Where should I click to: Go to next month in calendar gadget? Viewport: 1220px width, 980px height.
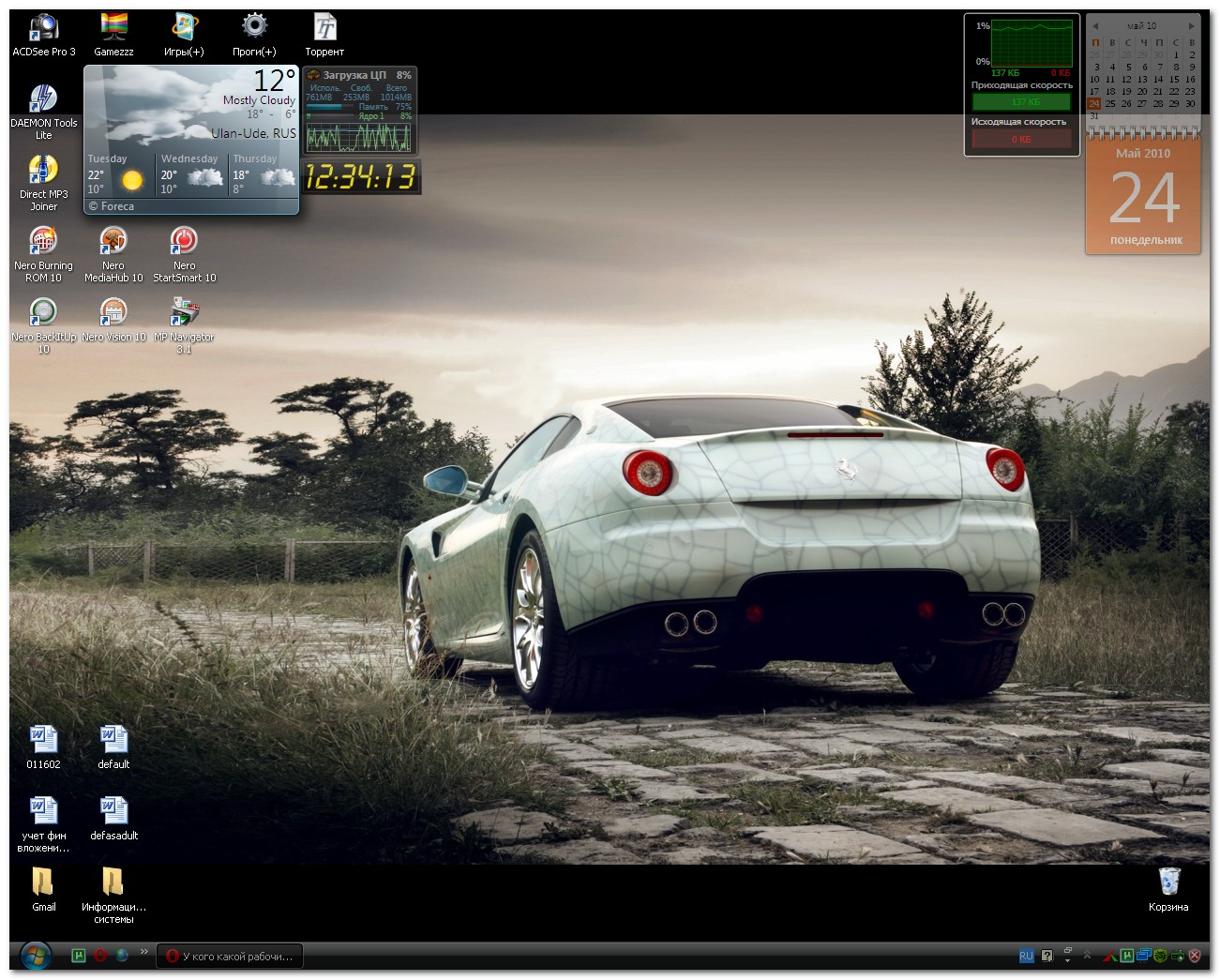1192,26
